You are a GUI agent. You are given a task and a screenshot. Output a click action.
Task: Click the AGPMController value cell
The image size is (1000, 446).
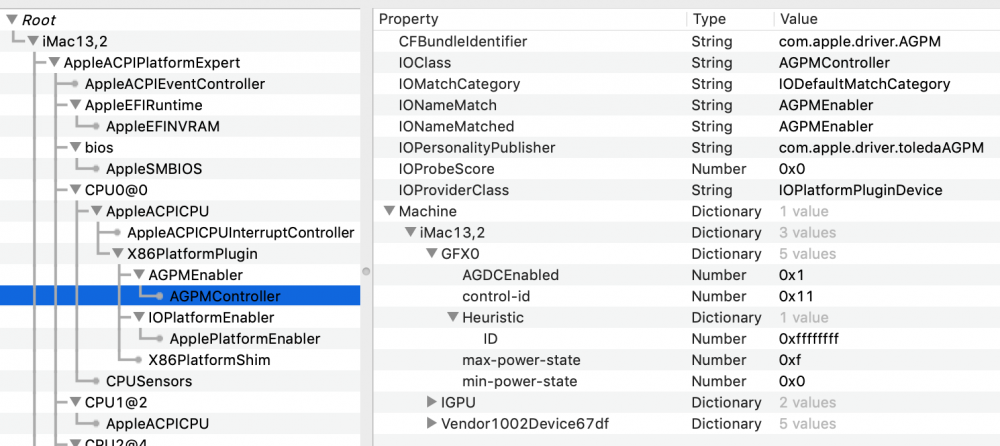(834, 63)
